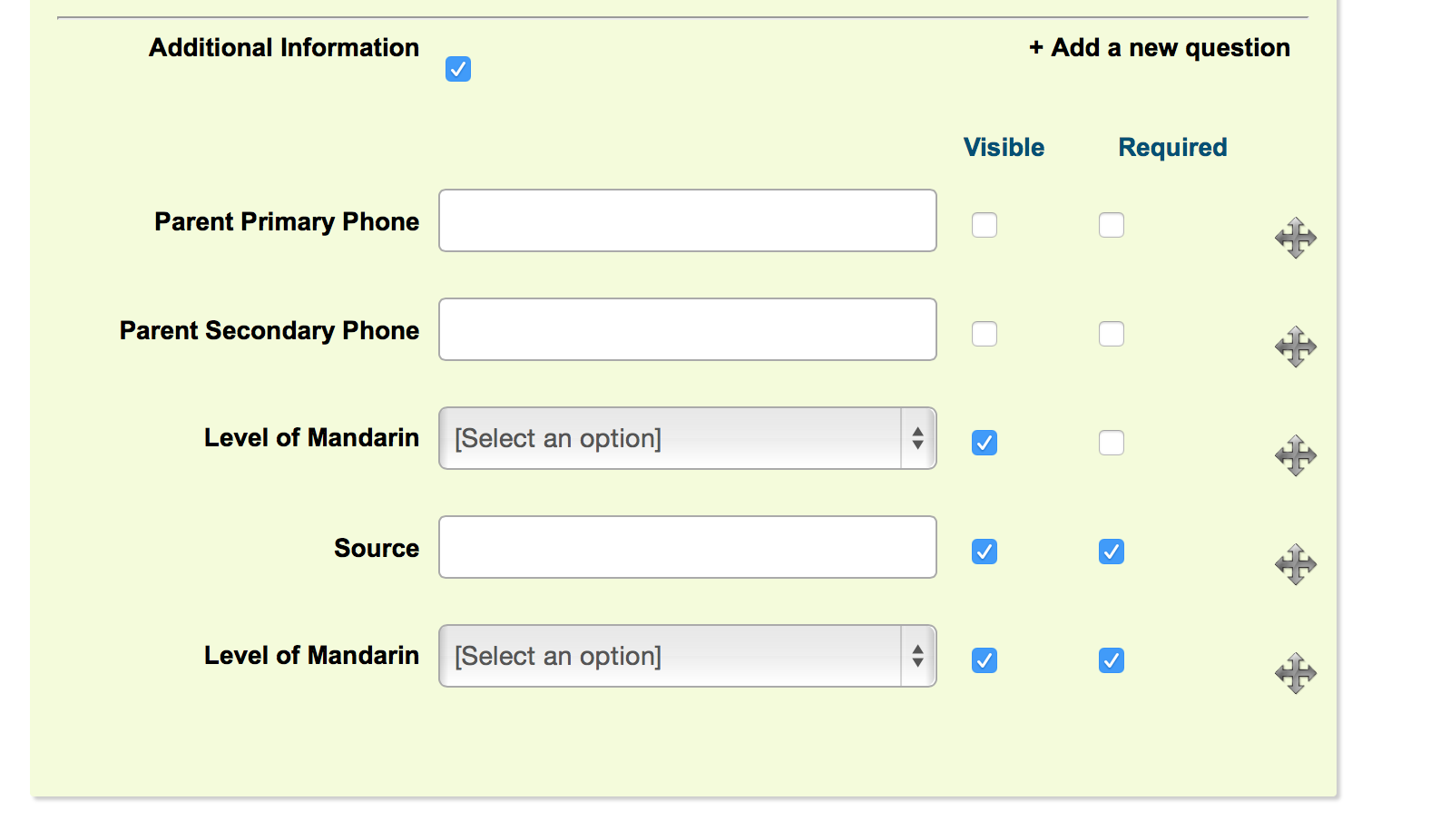Screen dimensions: 1450x840
Task: Uncheck Visible for the Source question
Action: [x=985, y=552]
